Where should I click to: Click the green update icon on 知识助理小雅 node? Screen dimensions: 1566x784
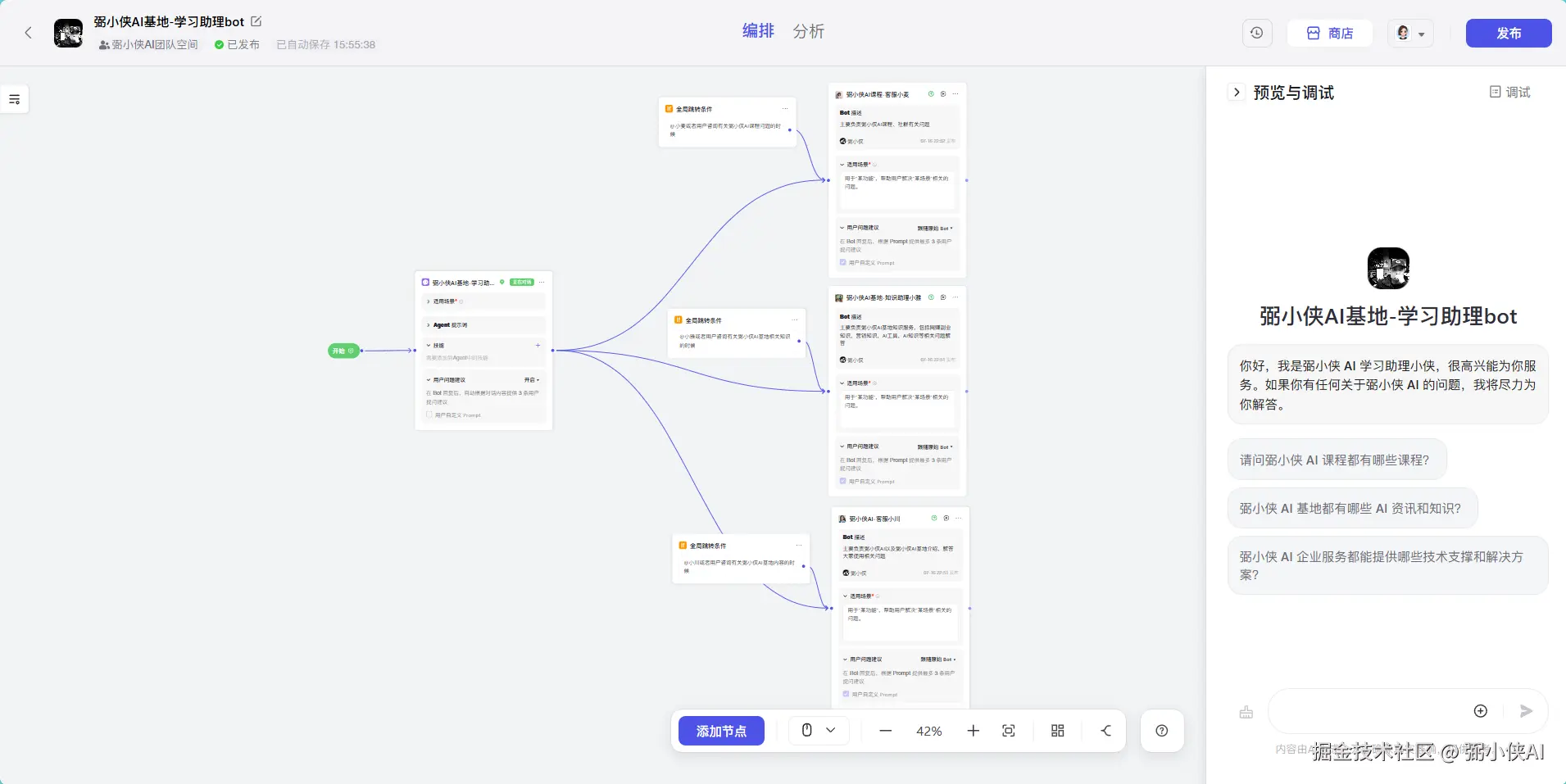point(931,297)
